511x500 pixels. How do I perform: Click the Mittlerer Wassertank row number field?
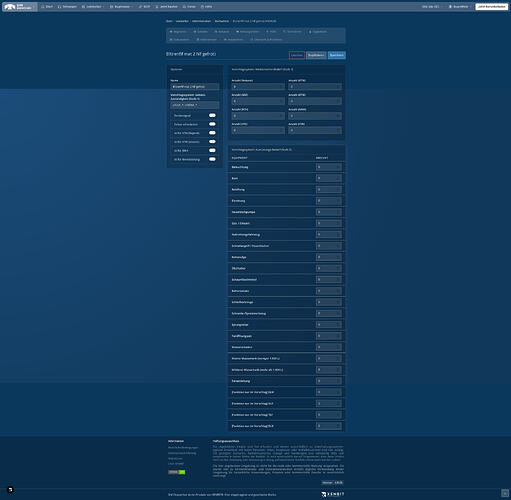[x=328, y=370]
